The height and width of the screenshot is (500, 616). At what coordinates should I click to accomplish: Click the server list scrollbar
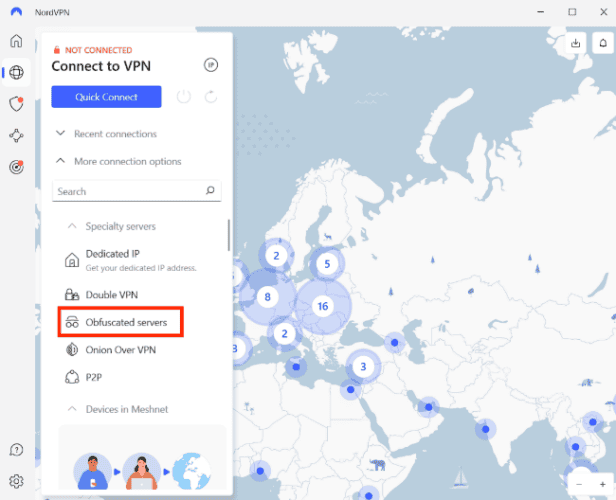[x=229, y=235]
